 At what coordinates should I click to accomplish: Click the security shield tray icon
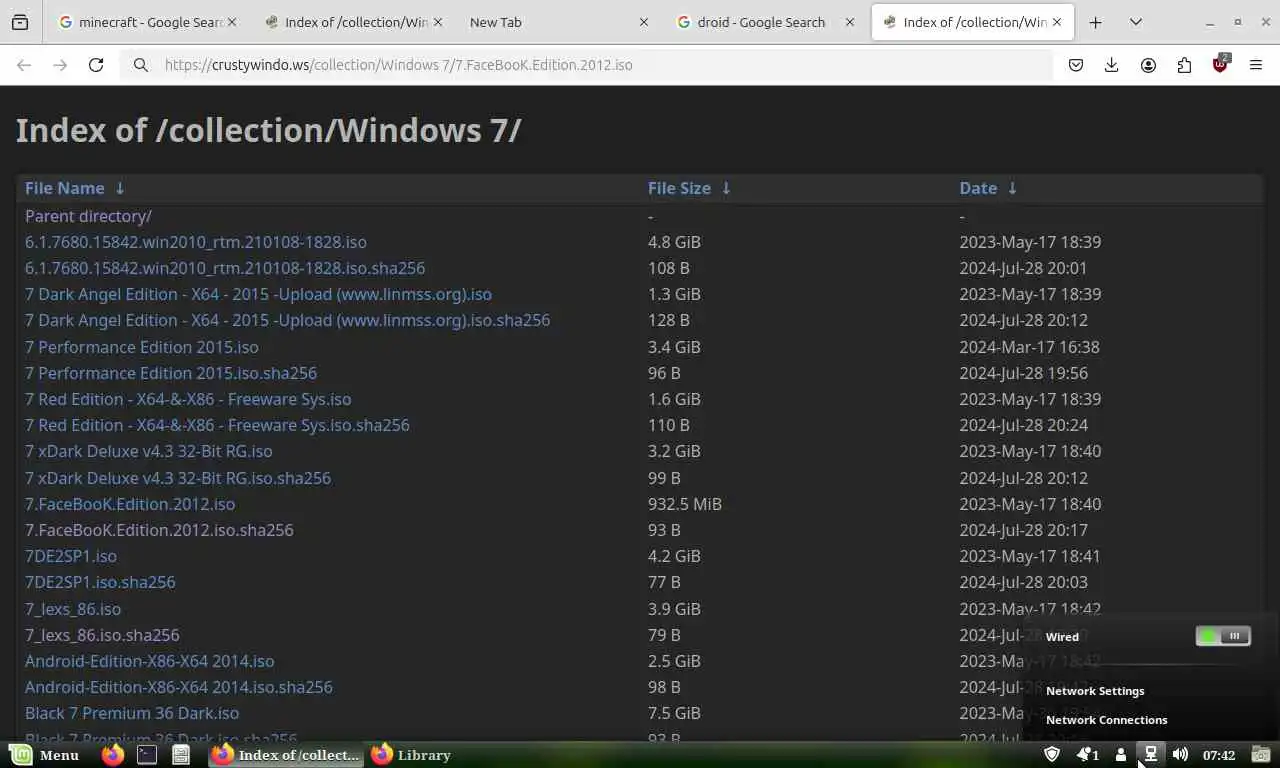[1051, 755]
